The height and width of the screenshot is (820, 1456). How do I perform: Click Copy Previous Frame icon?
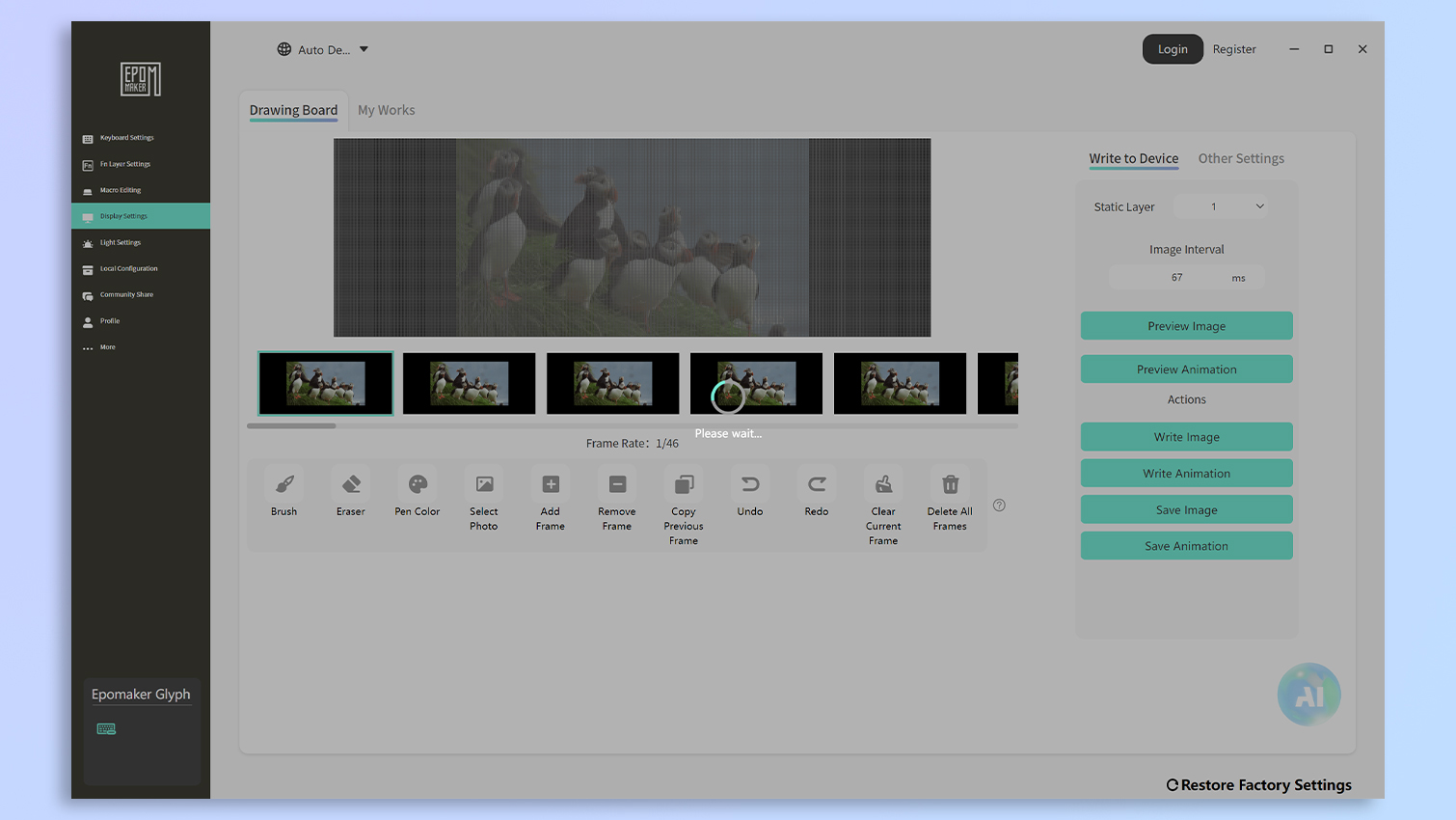tap(684, 484)
